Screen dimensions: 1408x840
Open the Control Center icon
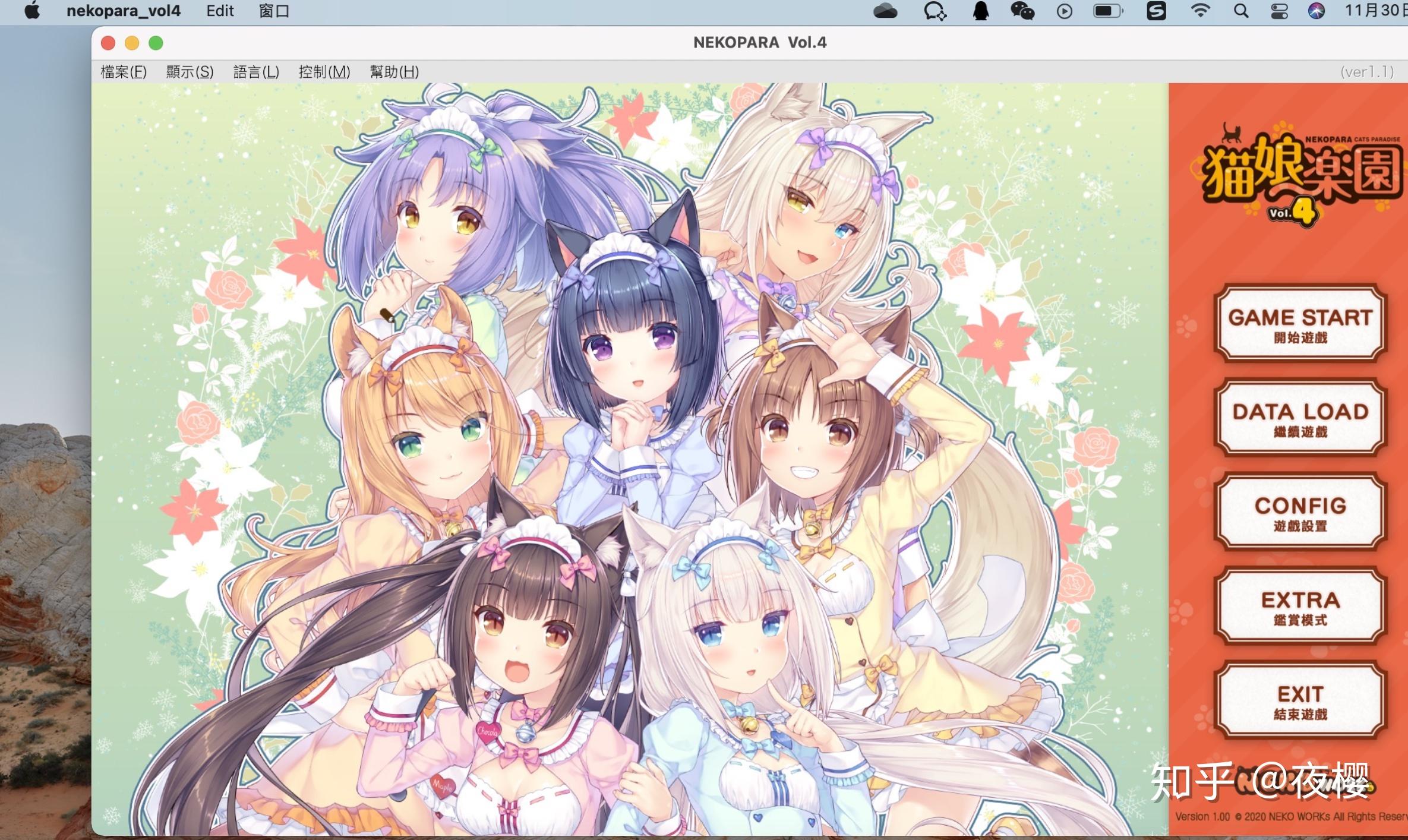(x=1278, y=11)
